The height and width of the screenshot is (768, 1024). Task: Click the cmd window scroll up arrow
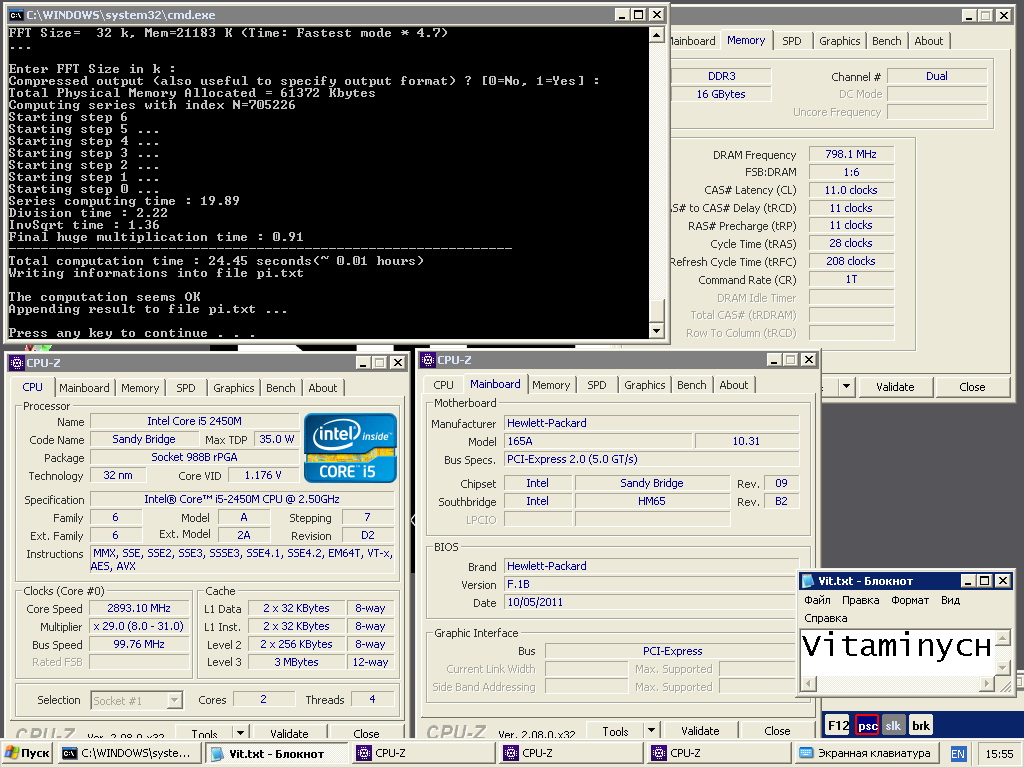[657, 35]
